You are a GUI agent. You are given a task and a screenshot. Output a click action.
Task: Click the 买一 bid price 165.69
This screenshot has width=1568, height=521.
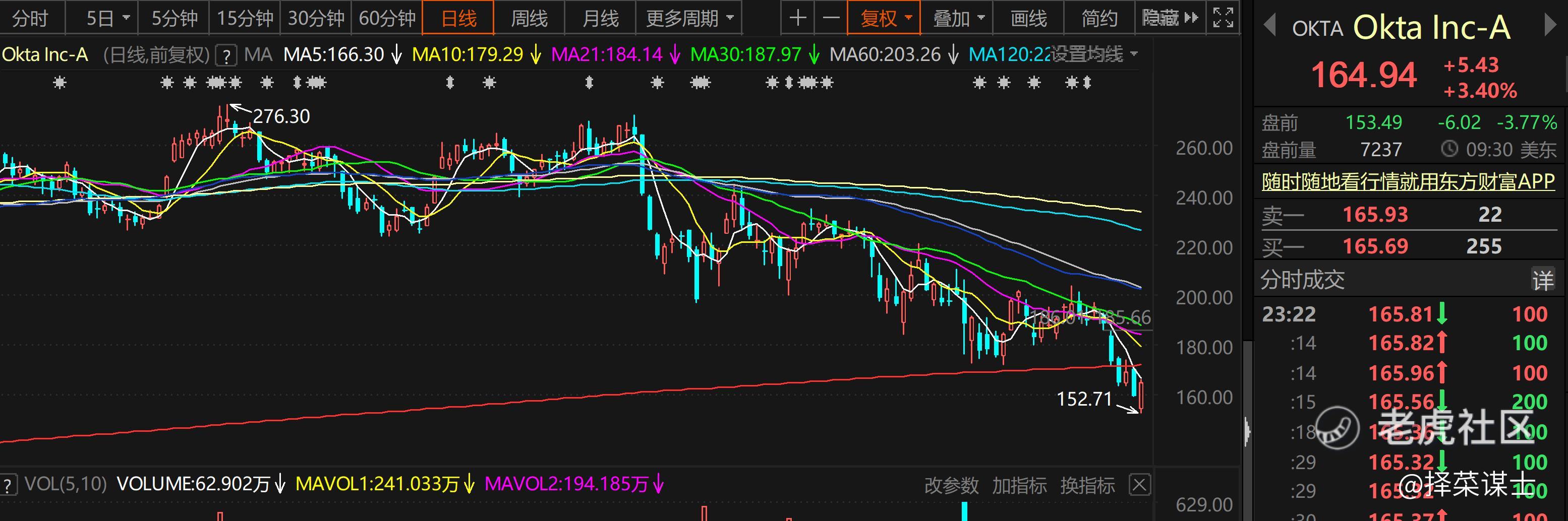[1375, 246]
